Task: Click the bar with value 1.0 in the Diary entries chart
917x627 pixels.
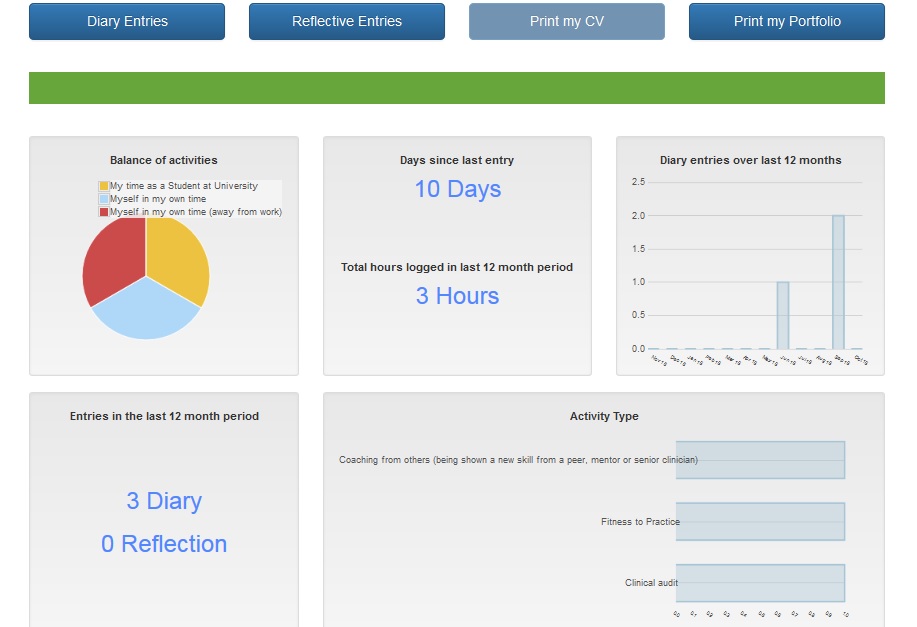Action: point(782,315)
